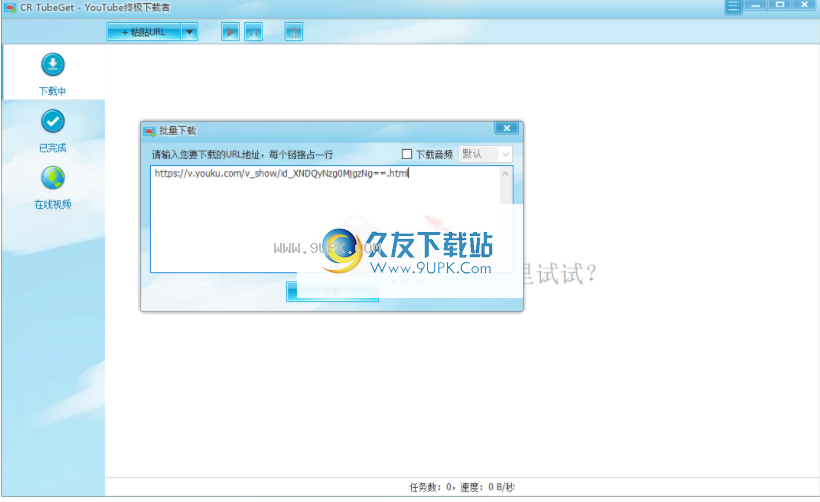Click the speed status text '速度: 0 B/秒'
This screenshot has height=502, width=820.
click(487, 487)
